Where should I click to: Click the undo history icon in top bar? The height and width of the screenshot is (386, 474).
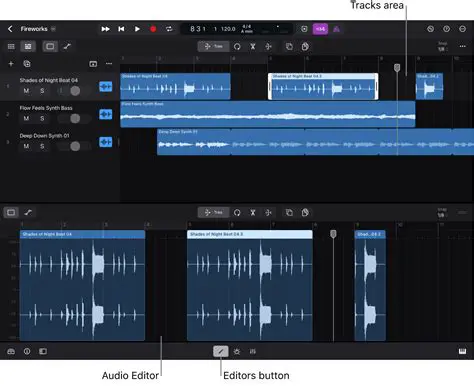coord(430,29)
